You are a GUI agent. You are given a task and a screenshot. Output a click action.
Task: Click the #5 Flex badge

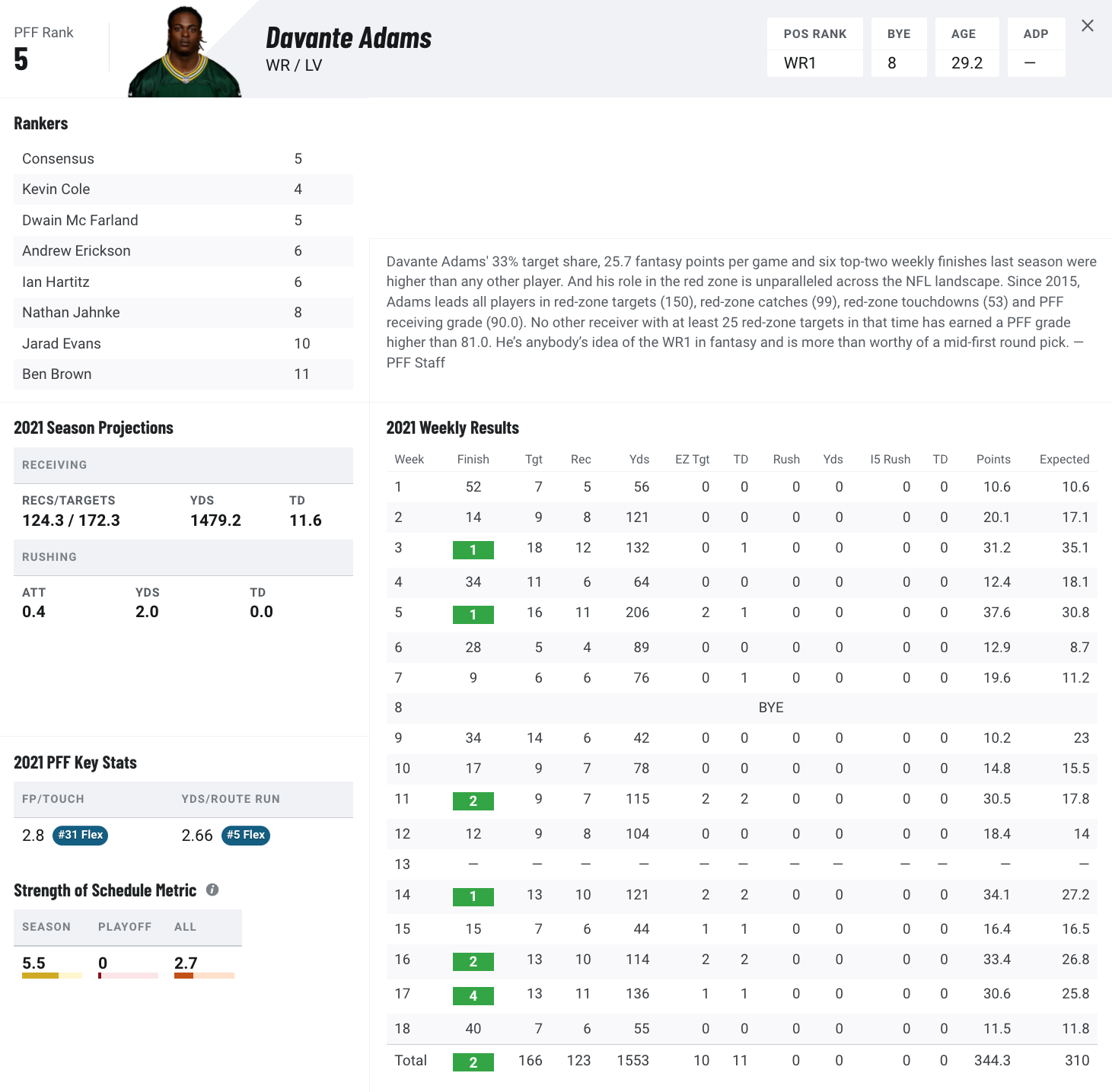click(246, 835)
